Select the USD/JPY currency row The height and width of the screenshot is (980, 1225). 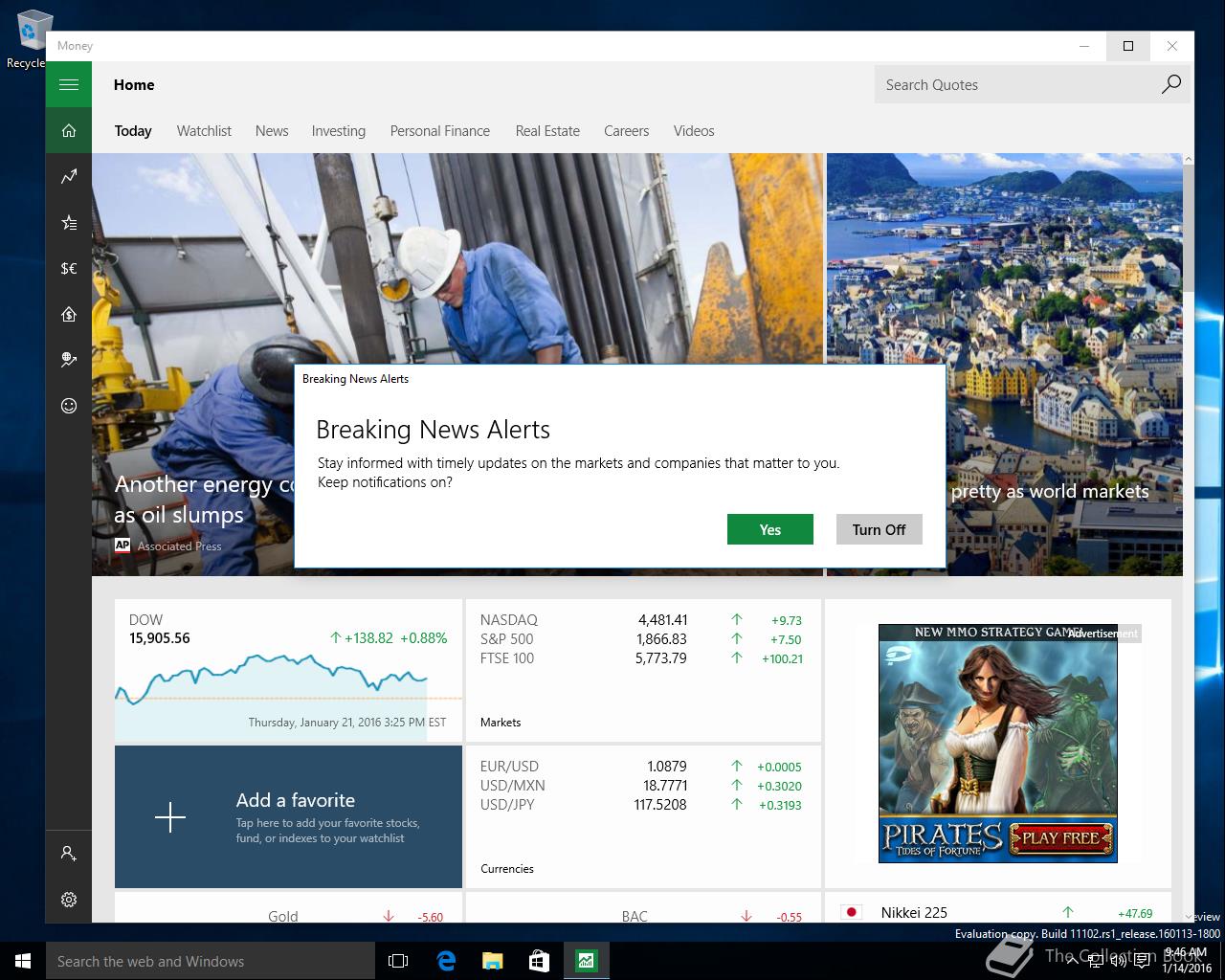(641, 805)
